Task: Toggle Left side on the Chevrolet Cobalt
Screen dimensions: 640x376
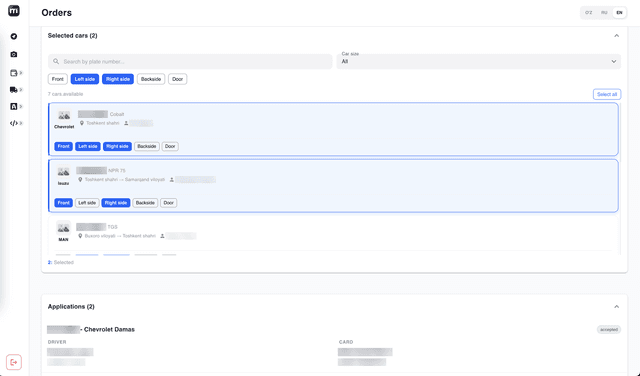Action: click(88, 146)
